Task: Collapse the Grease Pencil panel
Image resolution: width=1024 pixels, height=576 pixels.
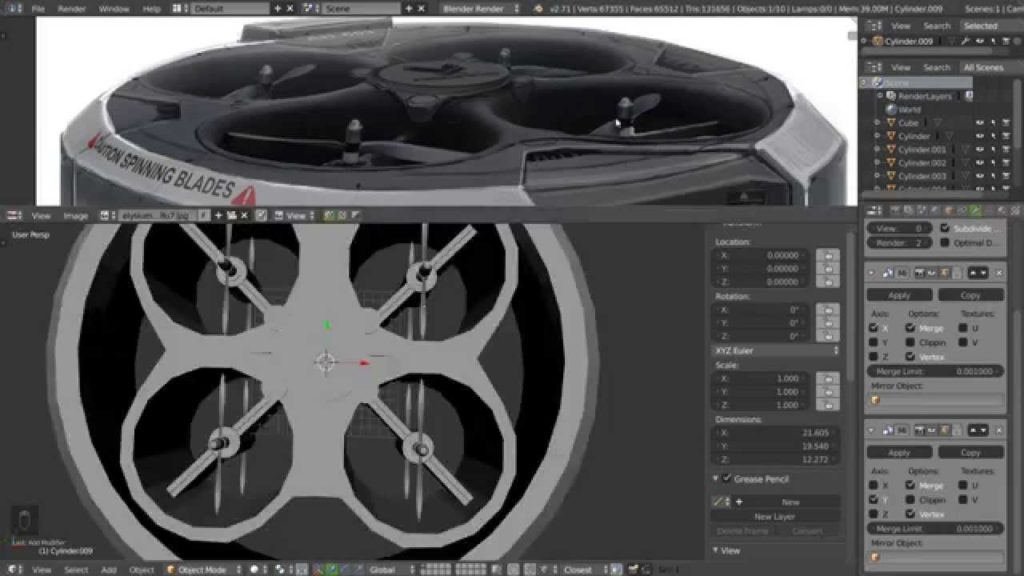Action: 716,479
